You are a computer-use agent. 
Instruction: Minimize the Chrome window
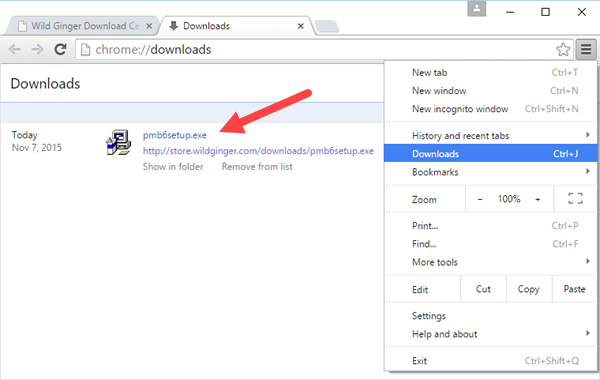[510, 12]
